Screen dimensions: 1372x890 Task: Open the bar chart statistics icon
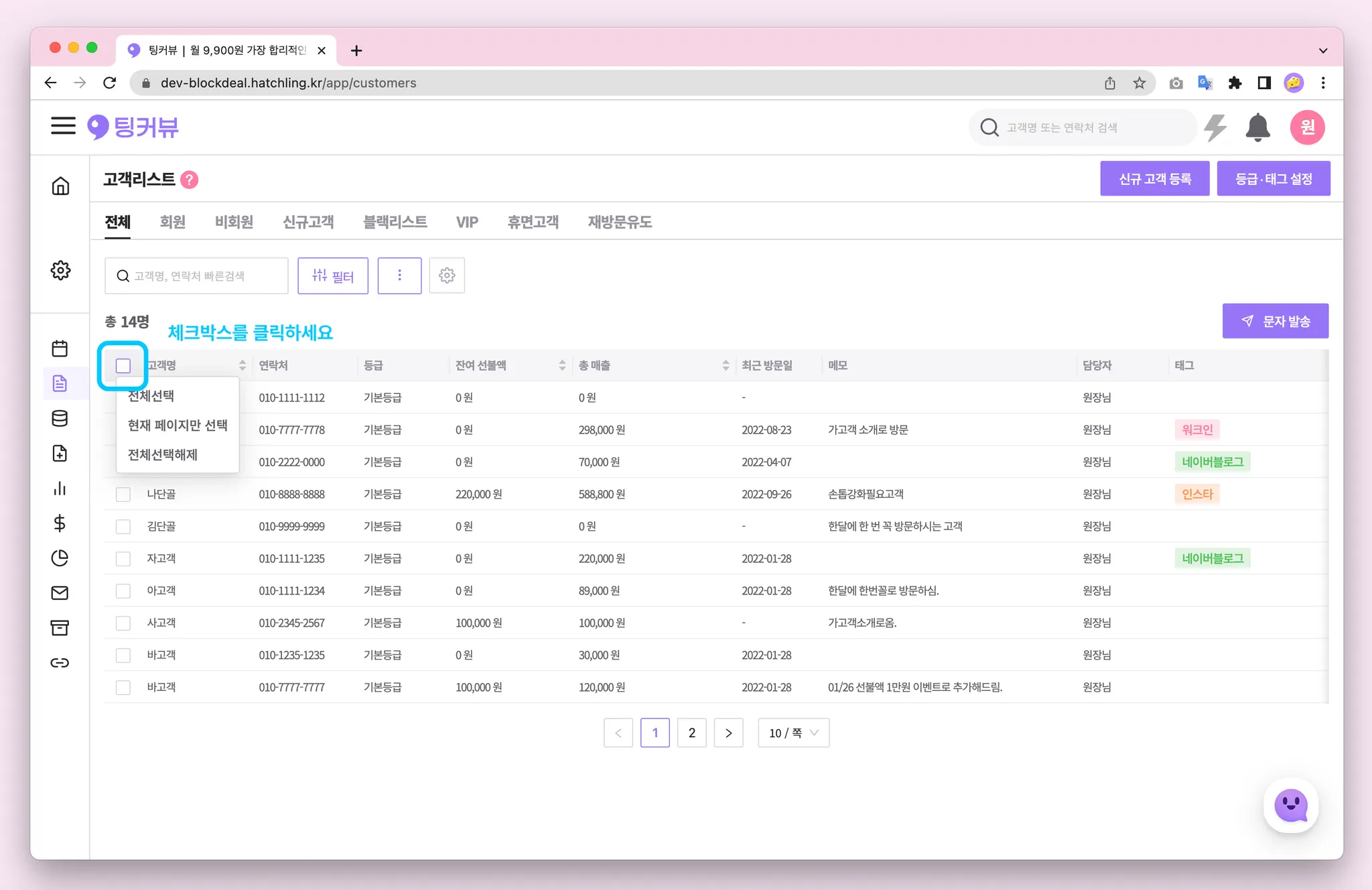(x=60, y=488)
